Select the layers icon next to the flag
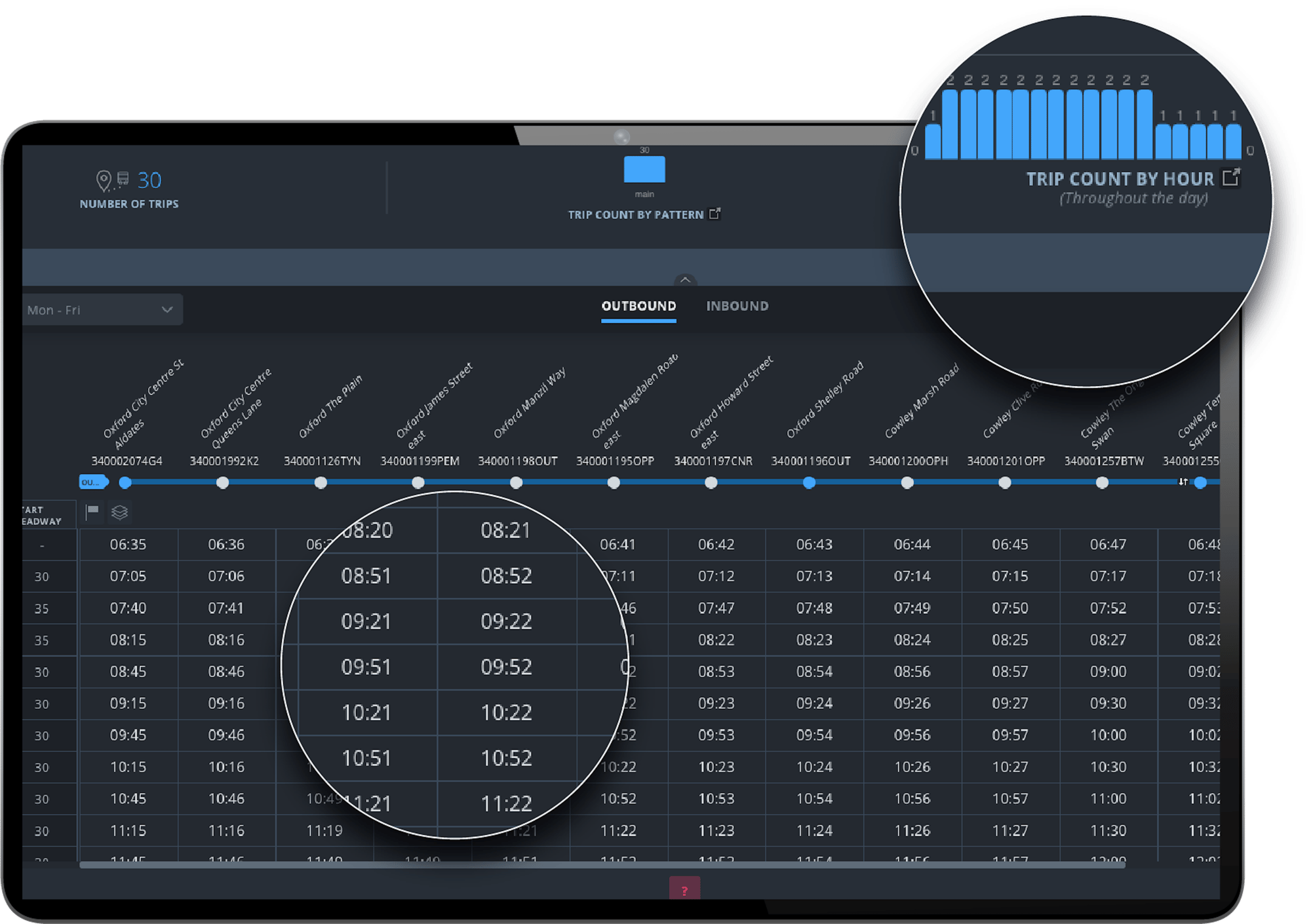 pyautogui.click(x=119, y=512)
